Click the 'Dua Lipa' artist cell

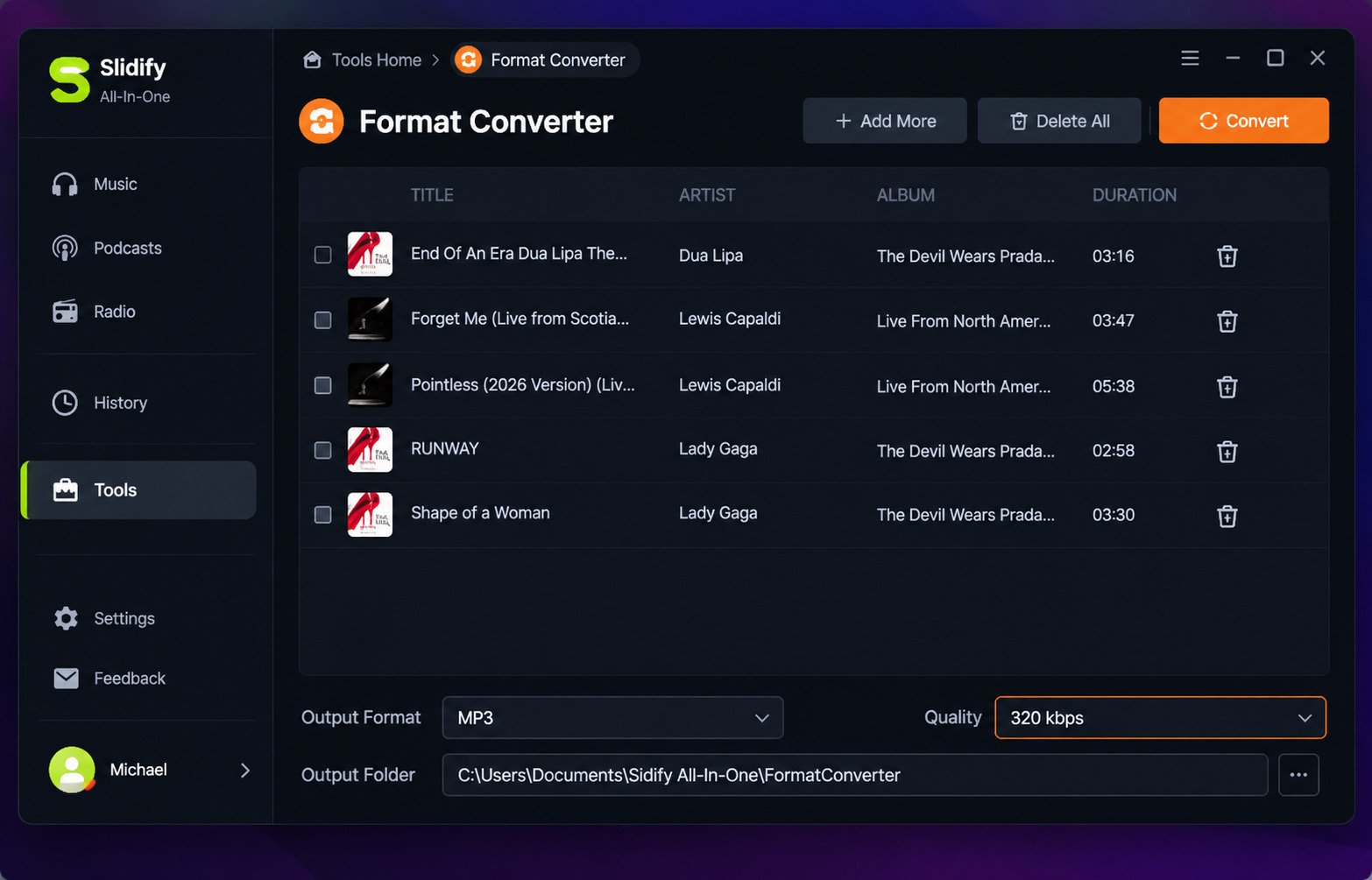pos(711,256)
